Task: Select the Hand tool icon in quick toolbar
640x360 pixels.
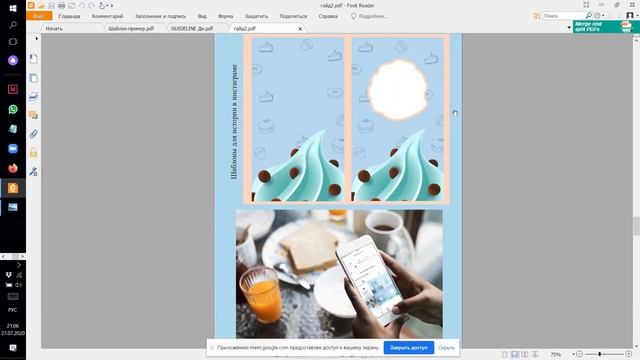Action: (102, 6)
